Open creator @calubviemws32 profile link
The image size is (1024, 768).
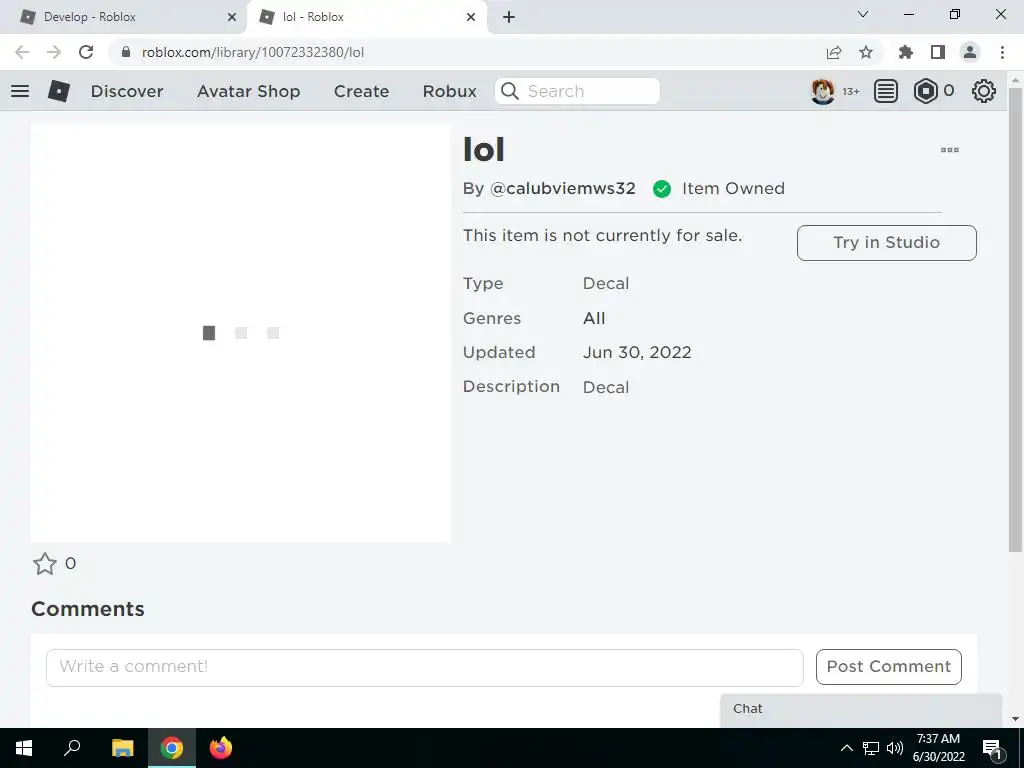pyautogui.click(x=562, y=188)
